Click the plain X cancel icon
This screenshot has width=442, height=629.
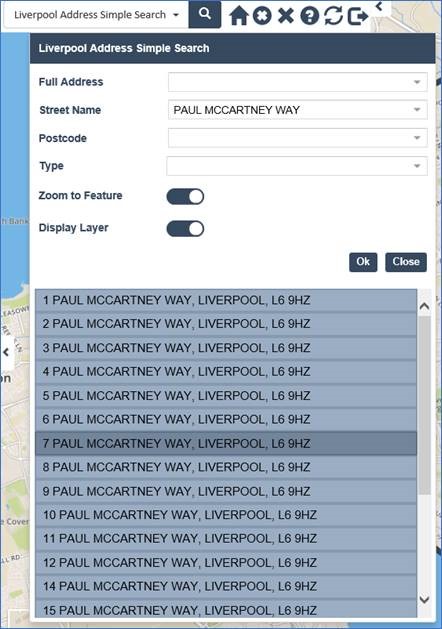(x=286, y=16)
